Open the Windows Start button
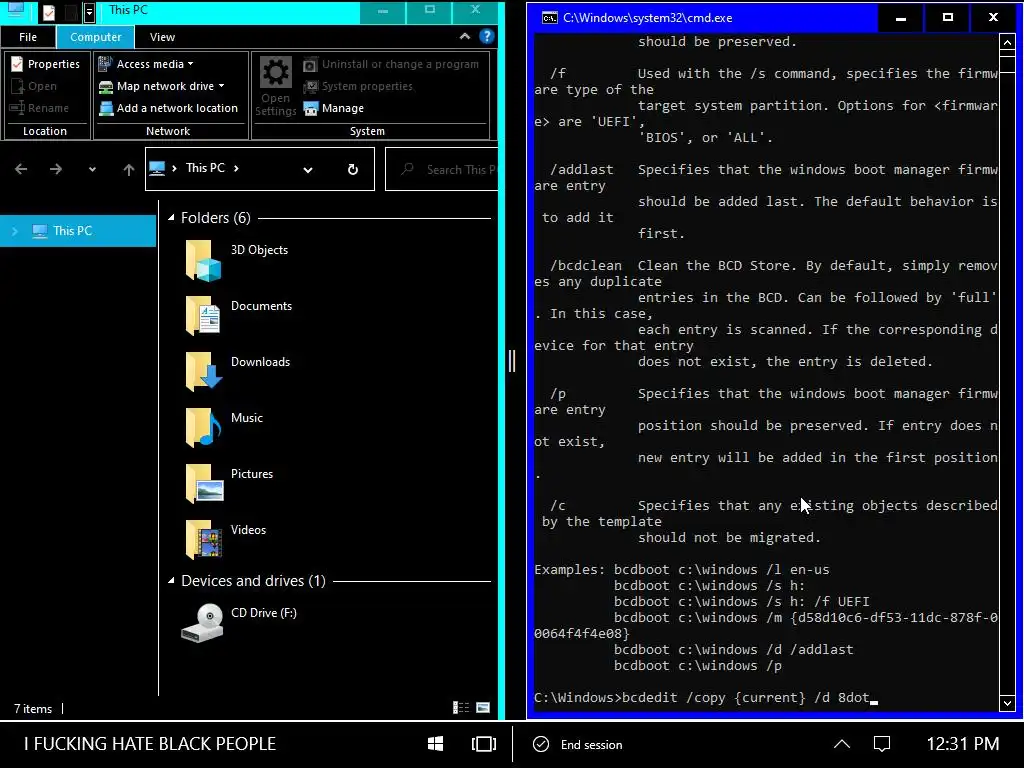This screenshot has height=768, width=1024. point(435,744)
